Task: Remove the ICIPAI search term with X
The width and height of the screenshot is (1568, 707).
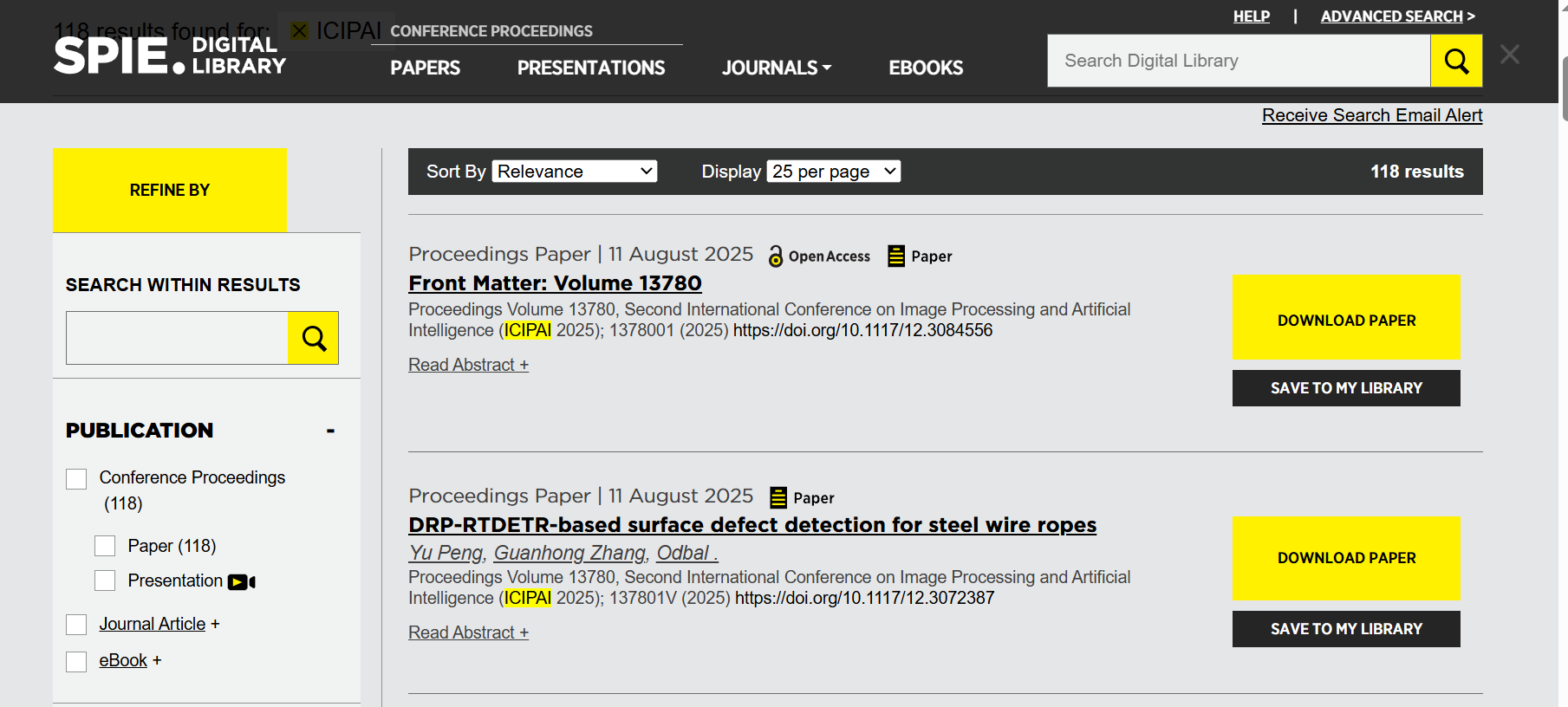Action: (300, 31)
